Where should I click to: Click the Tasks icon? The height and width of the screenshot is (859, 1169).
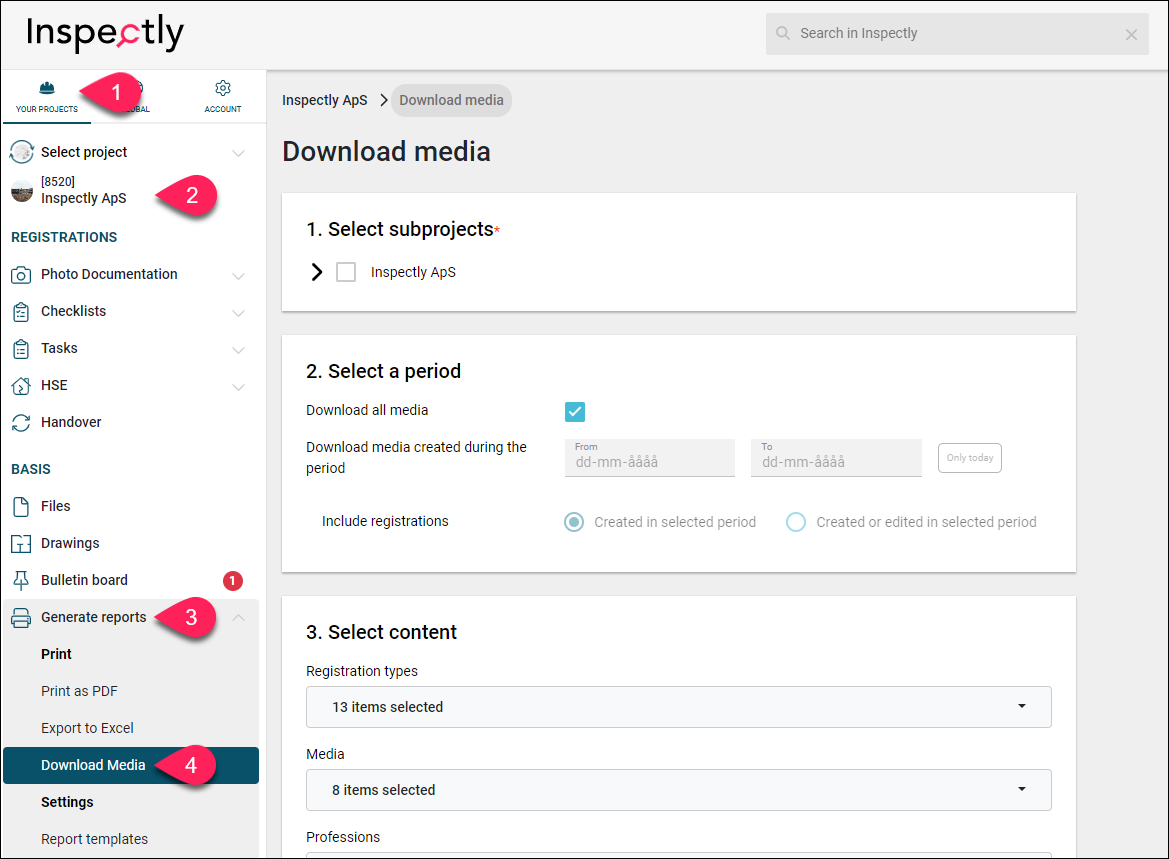click(x=21, y=349)
